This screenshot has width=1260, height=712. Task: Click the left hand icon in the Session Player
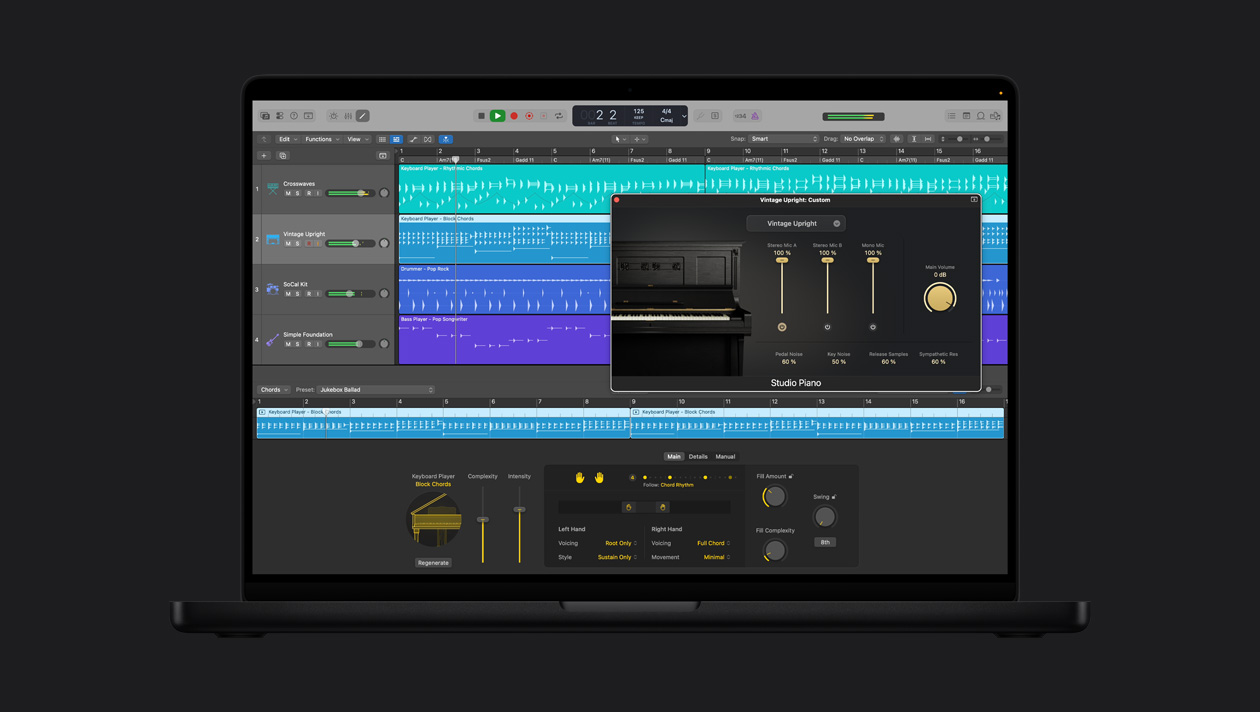pos(580,477)
